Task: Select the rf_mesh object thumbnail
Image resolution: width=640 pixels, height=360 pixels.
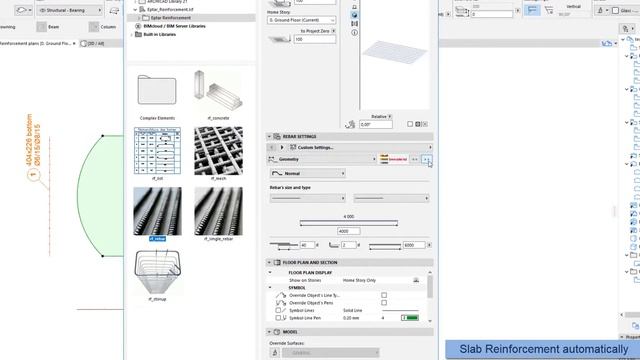Action: [x=218, y=151]
